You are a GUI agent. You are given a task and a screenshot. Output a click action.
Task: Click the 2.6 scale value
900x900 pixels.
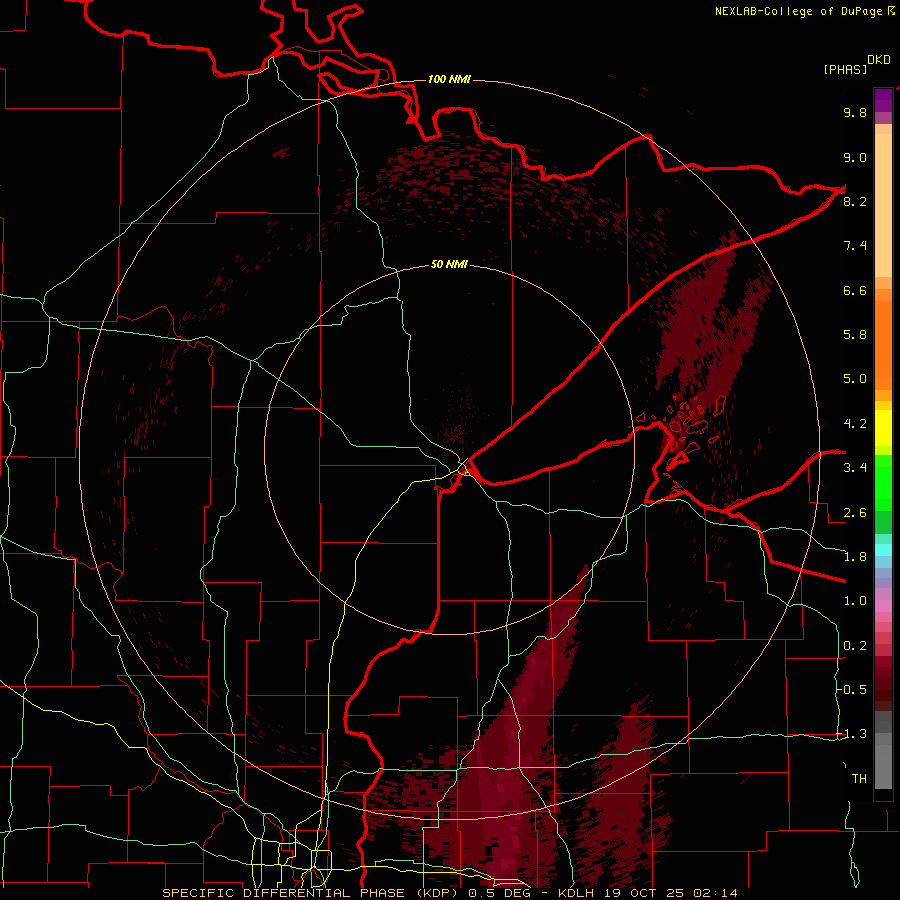855,513
